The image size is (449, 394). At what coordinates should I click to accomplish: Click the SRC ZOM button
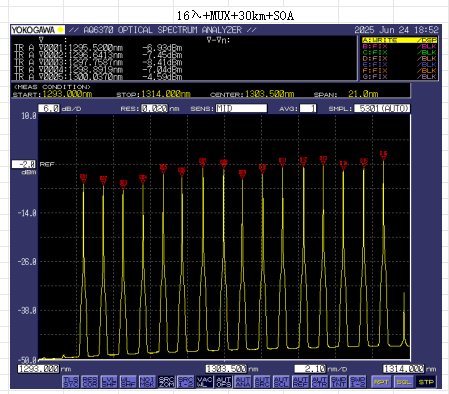tap(166, 382)
